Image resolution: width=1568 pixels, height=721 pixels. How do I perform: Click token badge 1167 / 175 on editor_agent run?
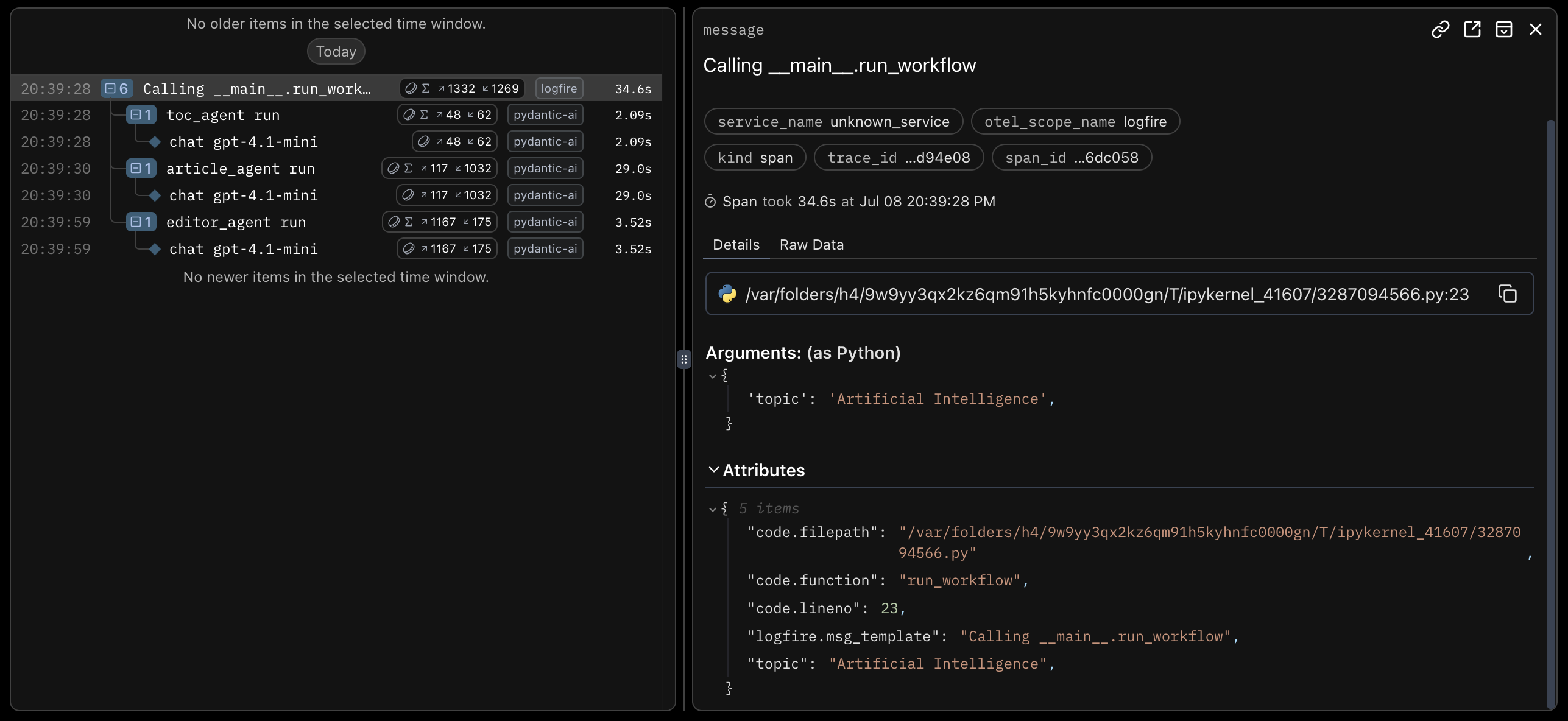(440, 222)
